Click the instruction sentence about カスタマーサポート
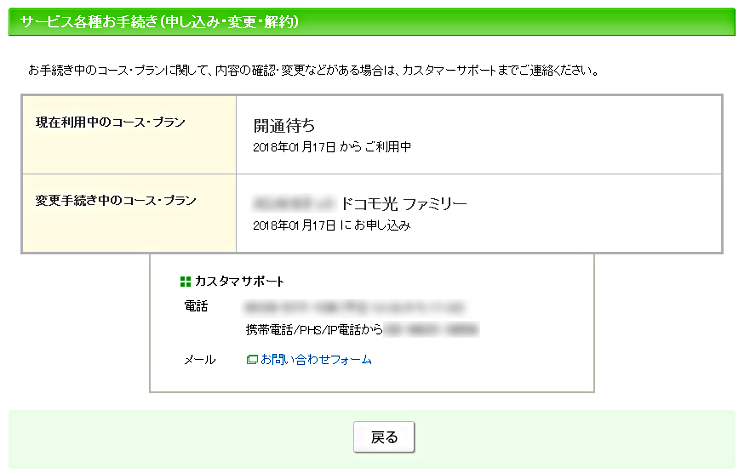 coord(314,71)
